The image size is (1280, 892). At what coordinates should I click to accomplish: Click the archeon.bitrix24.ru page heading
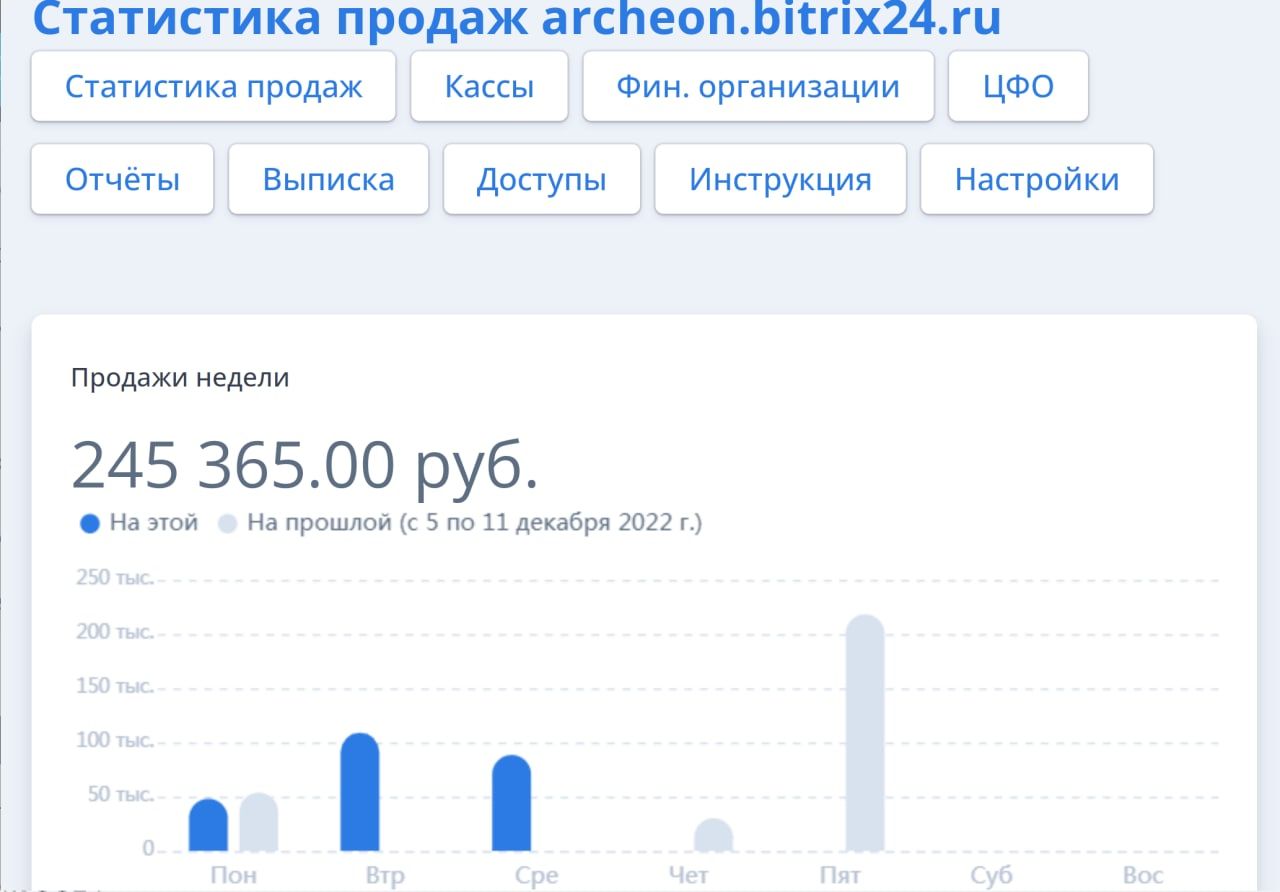pyautogui.click(x=517, y=20)
